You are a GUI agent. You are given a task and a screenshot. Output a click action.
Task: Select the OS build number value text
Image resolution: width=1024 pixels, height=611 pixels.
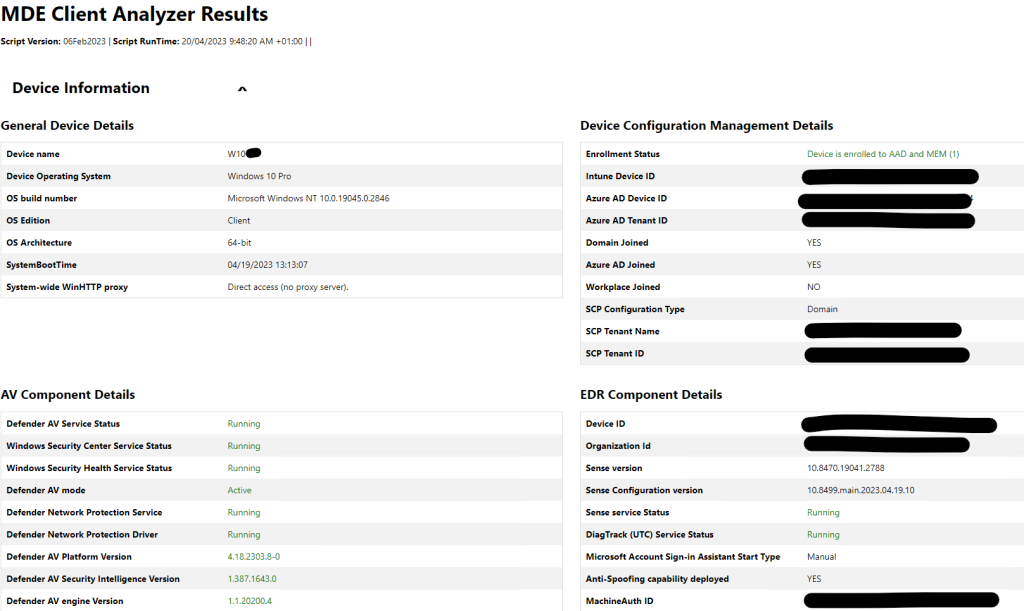308,198
